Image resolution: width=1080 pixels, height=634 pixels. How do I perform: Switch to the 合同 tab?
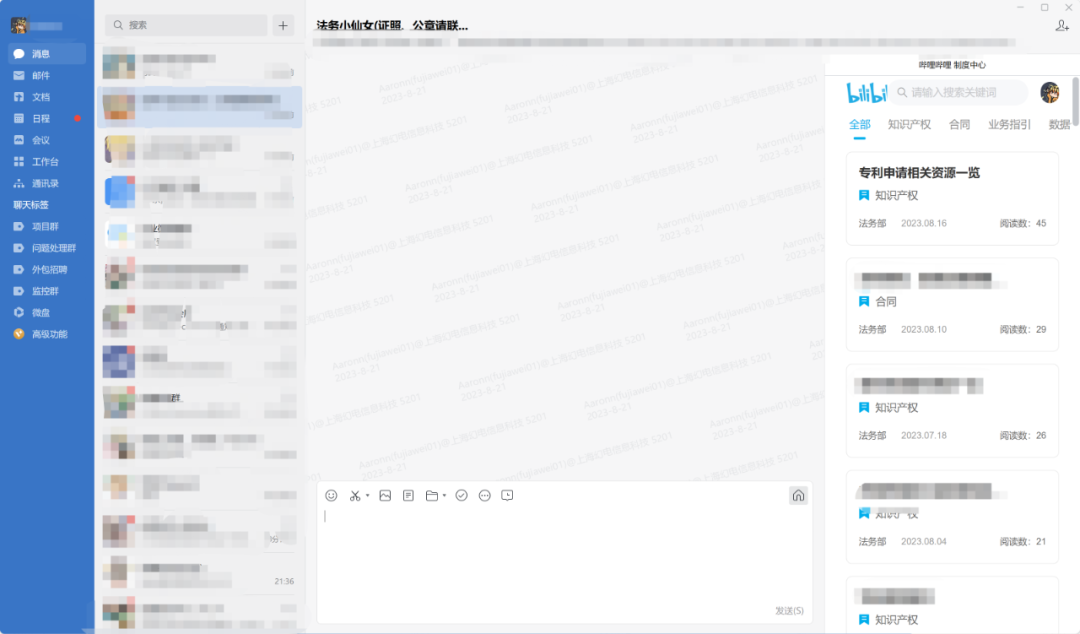coord(959,125)
